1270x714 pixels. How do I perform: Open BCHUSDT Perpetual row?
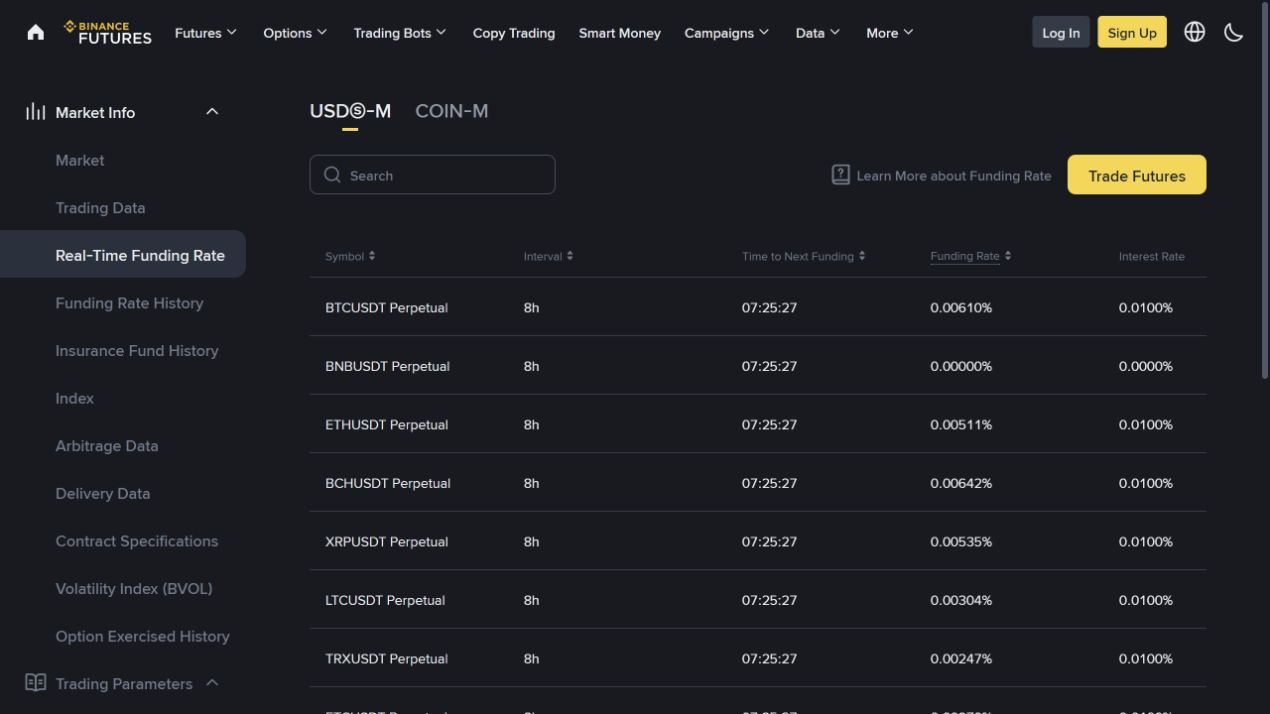click(757, 483)
